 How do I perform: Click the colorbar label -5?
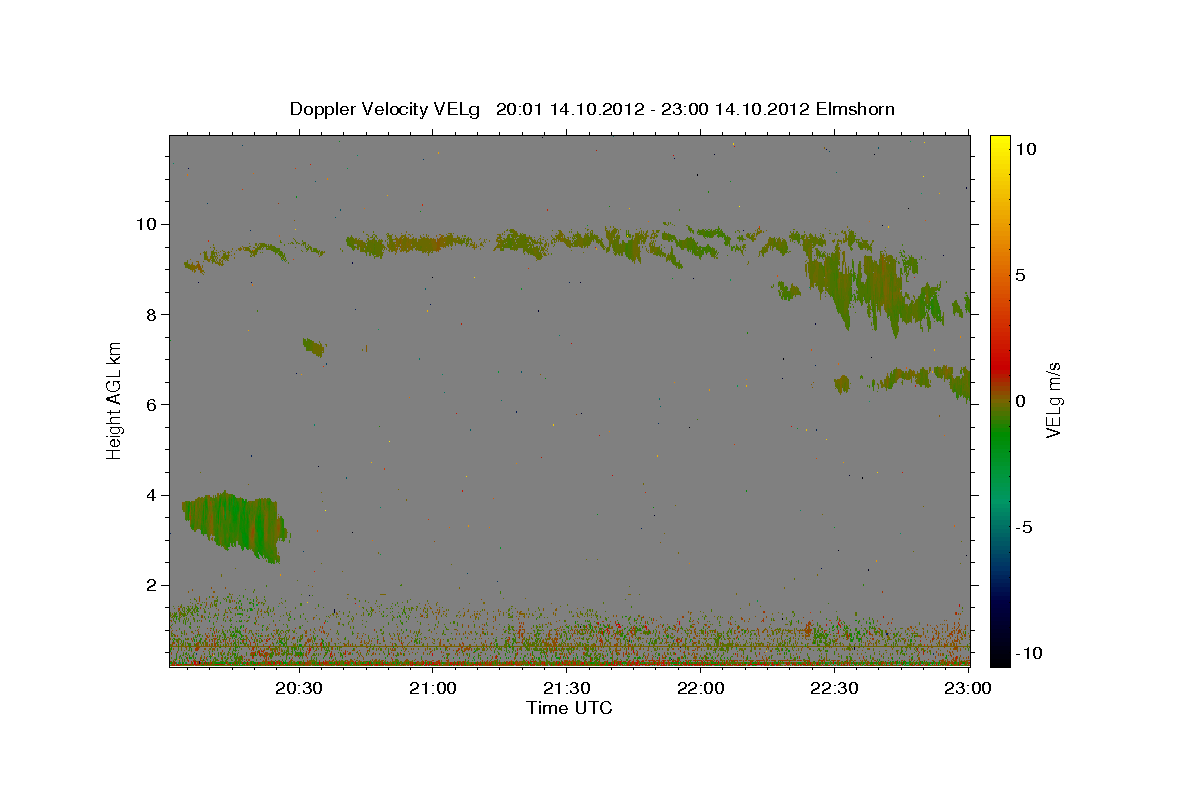(1023, 526)
